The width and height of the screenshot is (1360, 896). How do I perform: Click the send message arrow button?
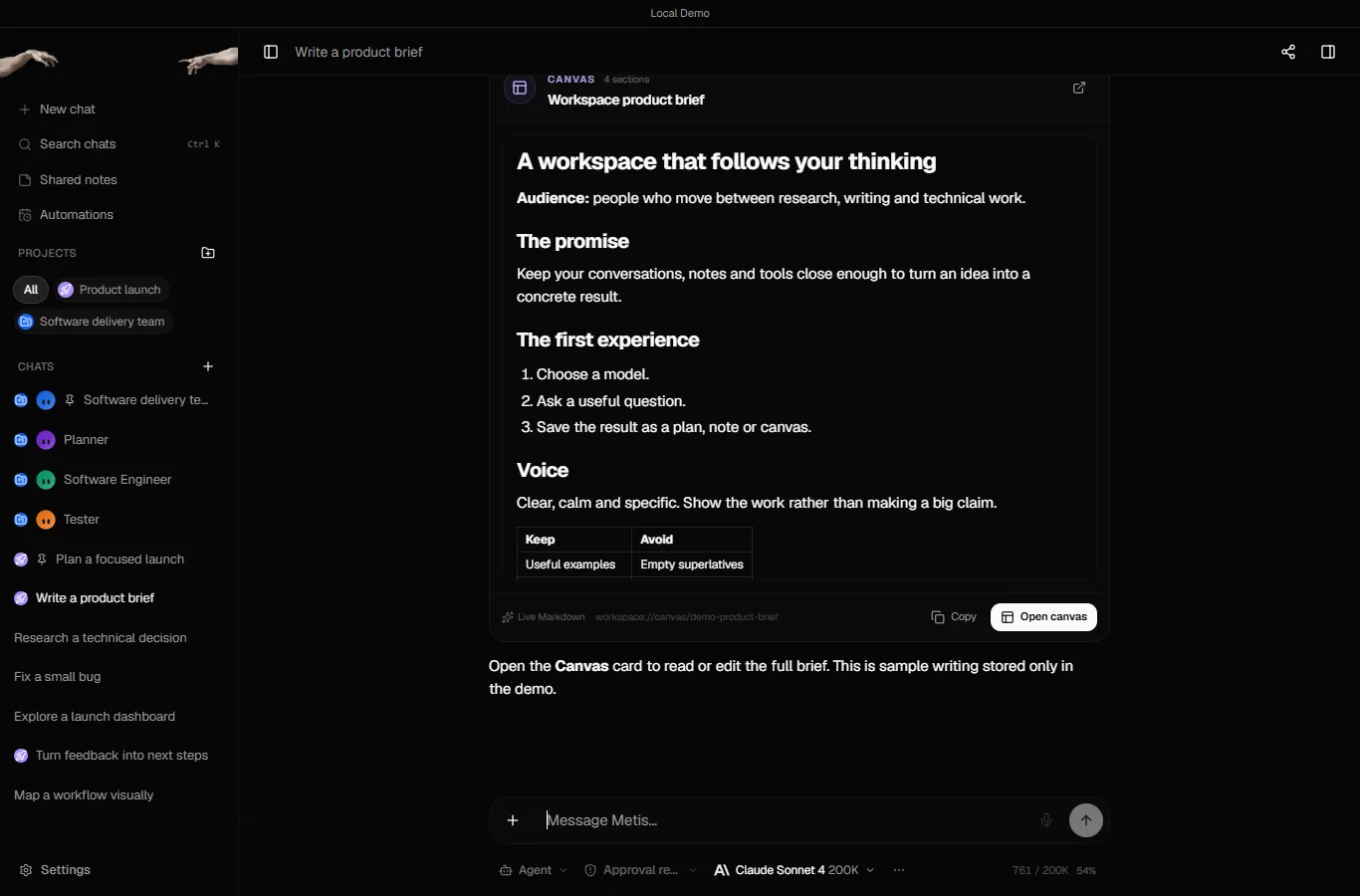point(1086,820)
